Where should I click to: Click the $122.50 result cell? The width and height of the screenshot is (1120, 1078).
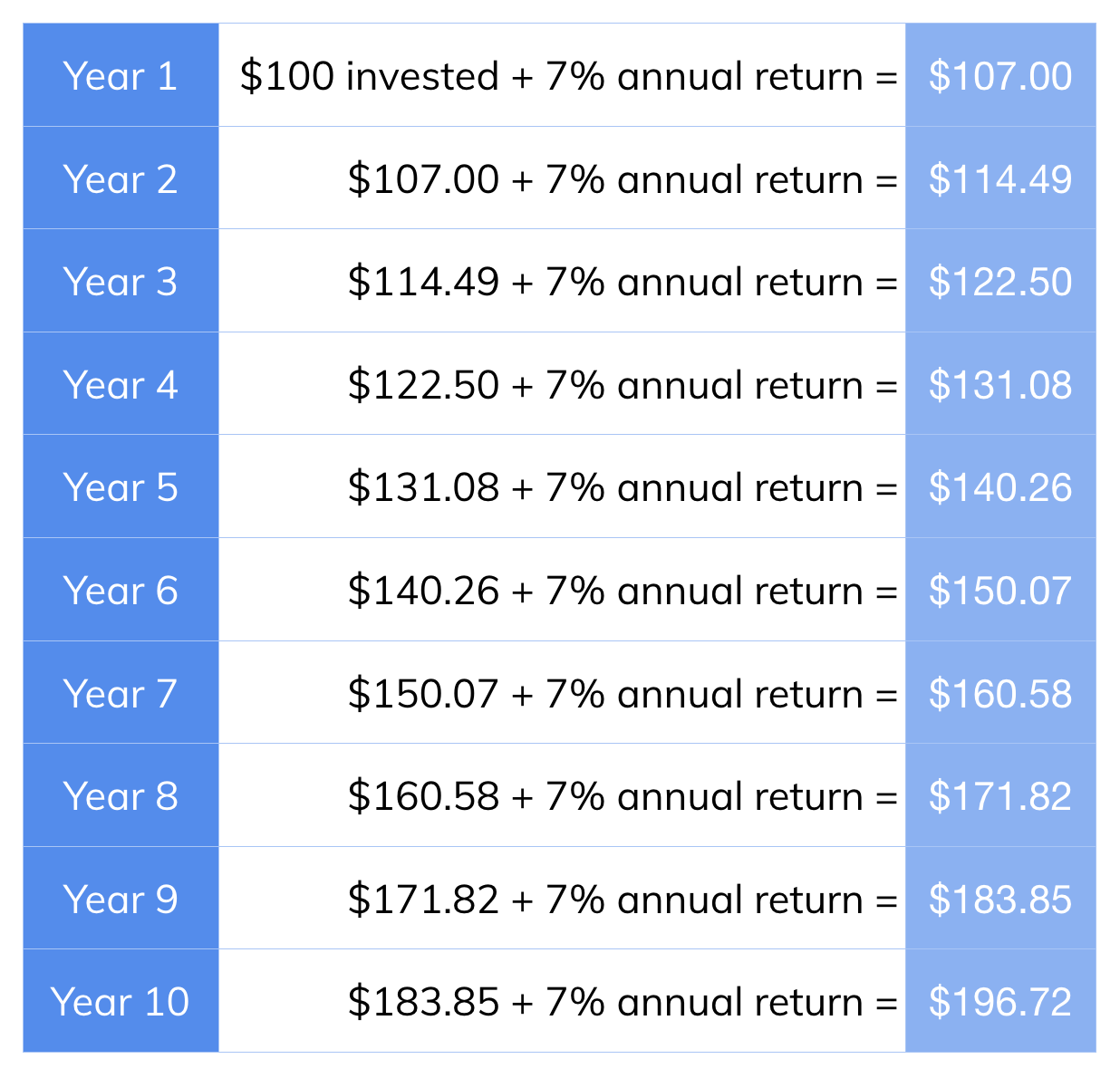(1000, 281)
